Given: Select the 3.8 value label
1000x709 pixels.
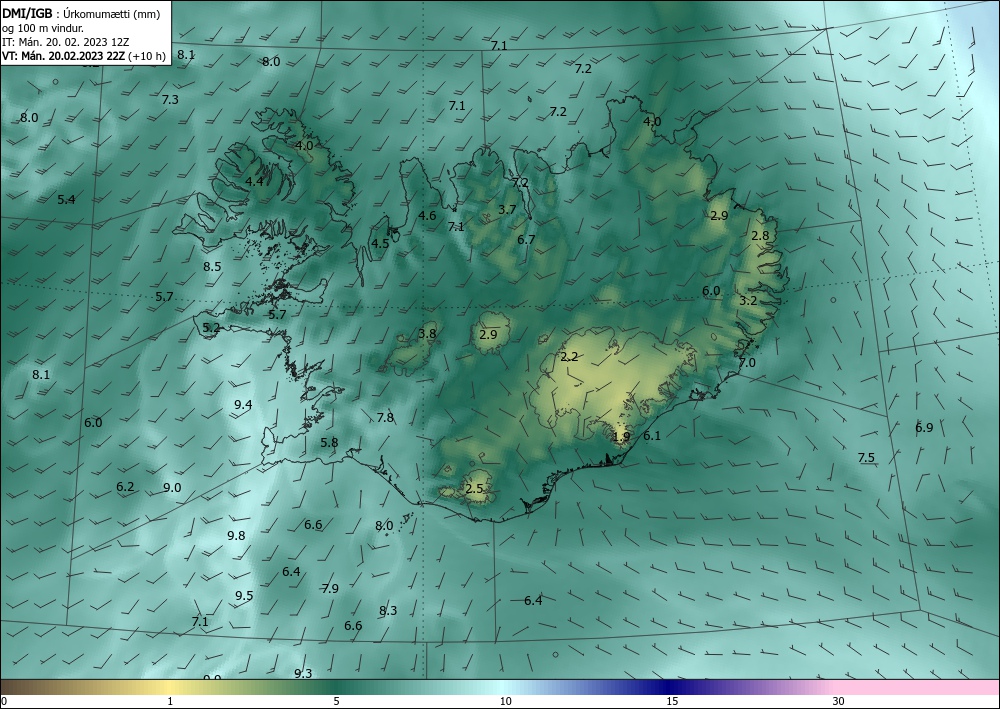Looking at the screenshot, I should pyautogui.click(x=427, y=333).
